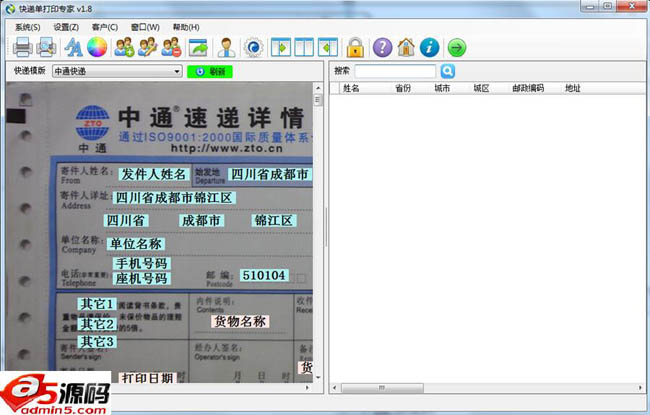Select the 510104 postcode field

pyautogui.click(x=264, y=275)
